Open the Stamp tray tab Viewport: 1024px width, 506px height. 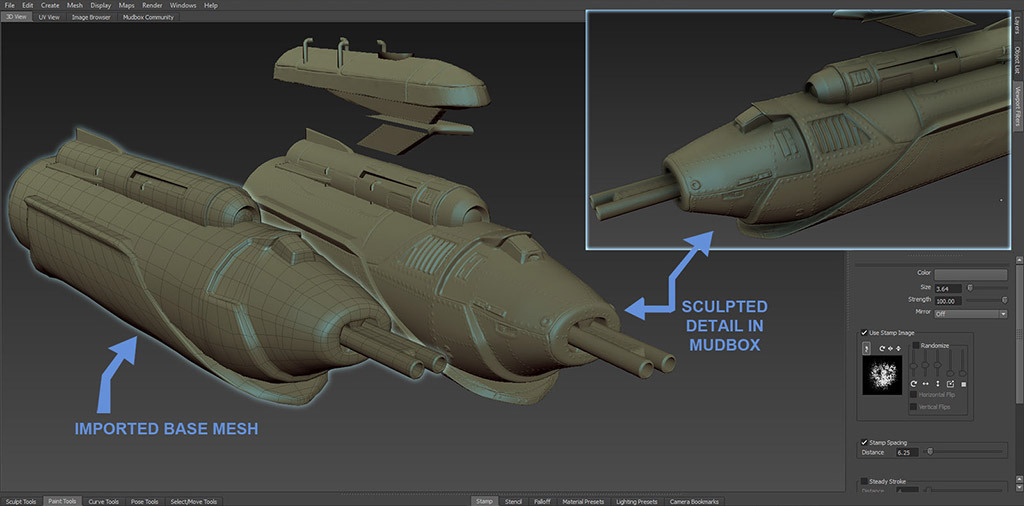coord(484,501)
